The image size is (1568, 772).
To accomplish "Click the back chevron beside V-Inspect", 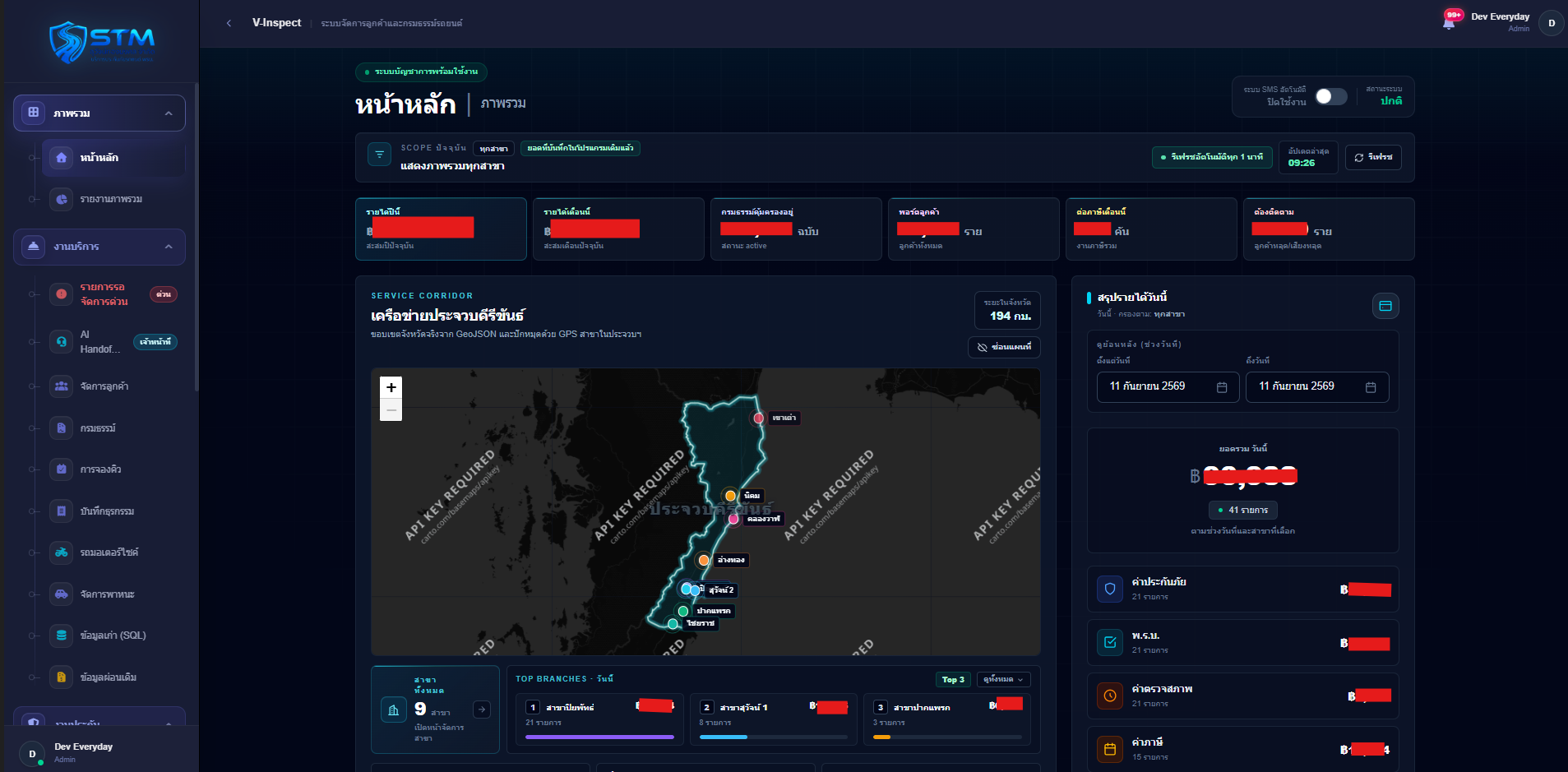I will pyautogui.click(x=229, y=23).
